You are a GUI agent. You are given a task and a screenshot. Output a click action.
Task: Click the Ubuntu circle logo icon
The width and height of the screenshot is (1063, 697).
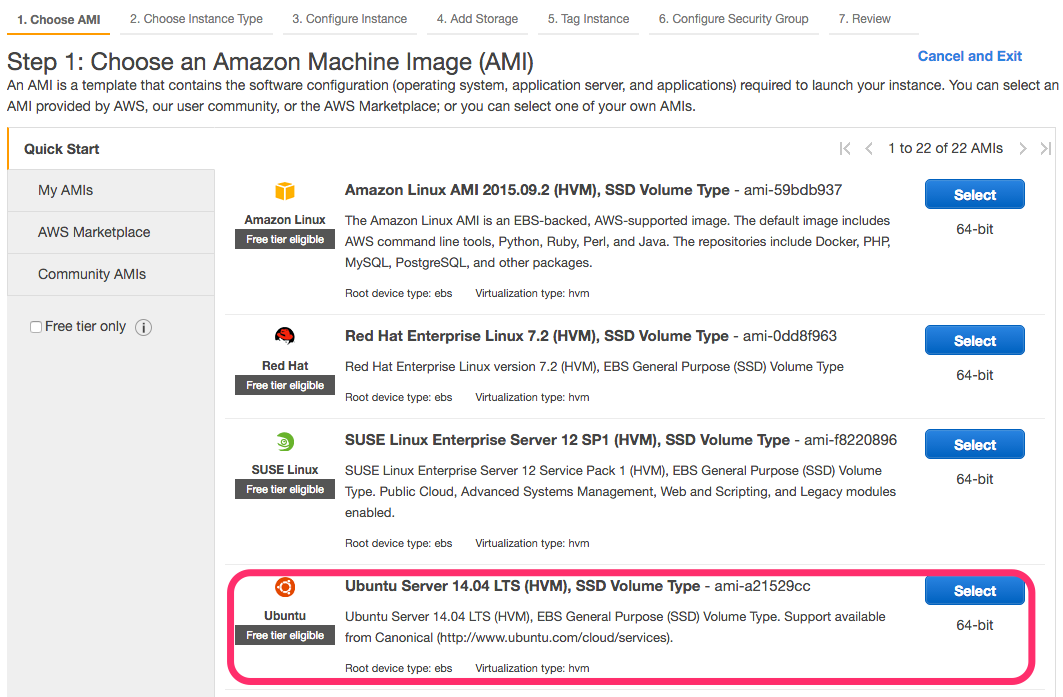(285, 587)
